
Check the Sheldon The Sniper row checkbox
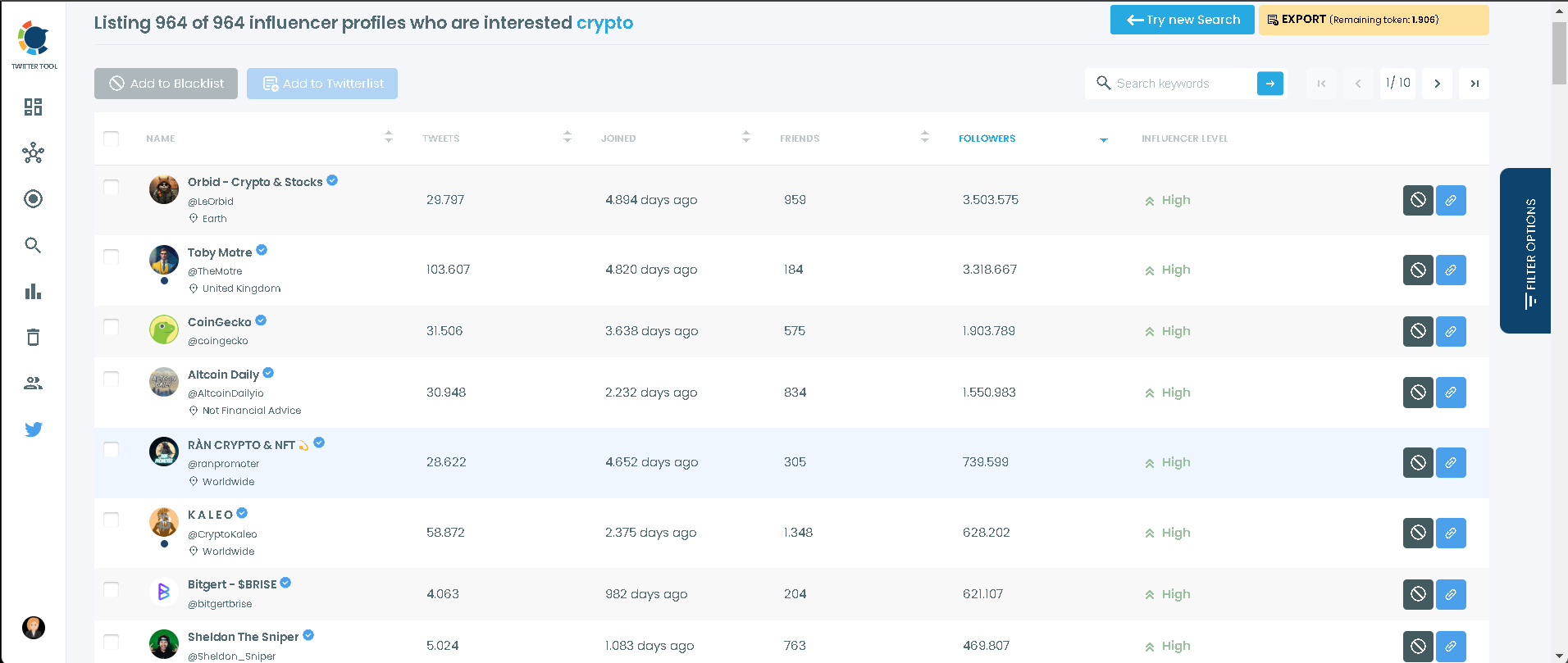(x=112, y=641)
